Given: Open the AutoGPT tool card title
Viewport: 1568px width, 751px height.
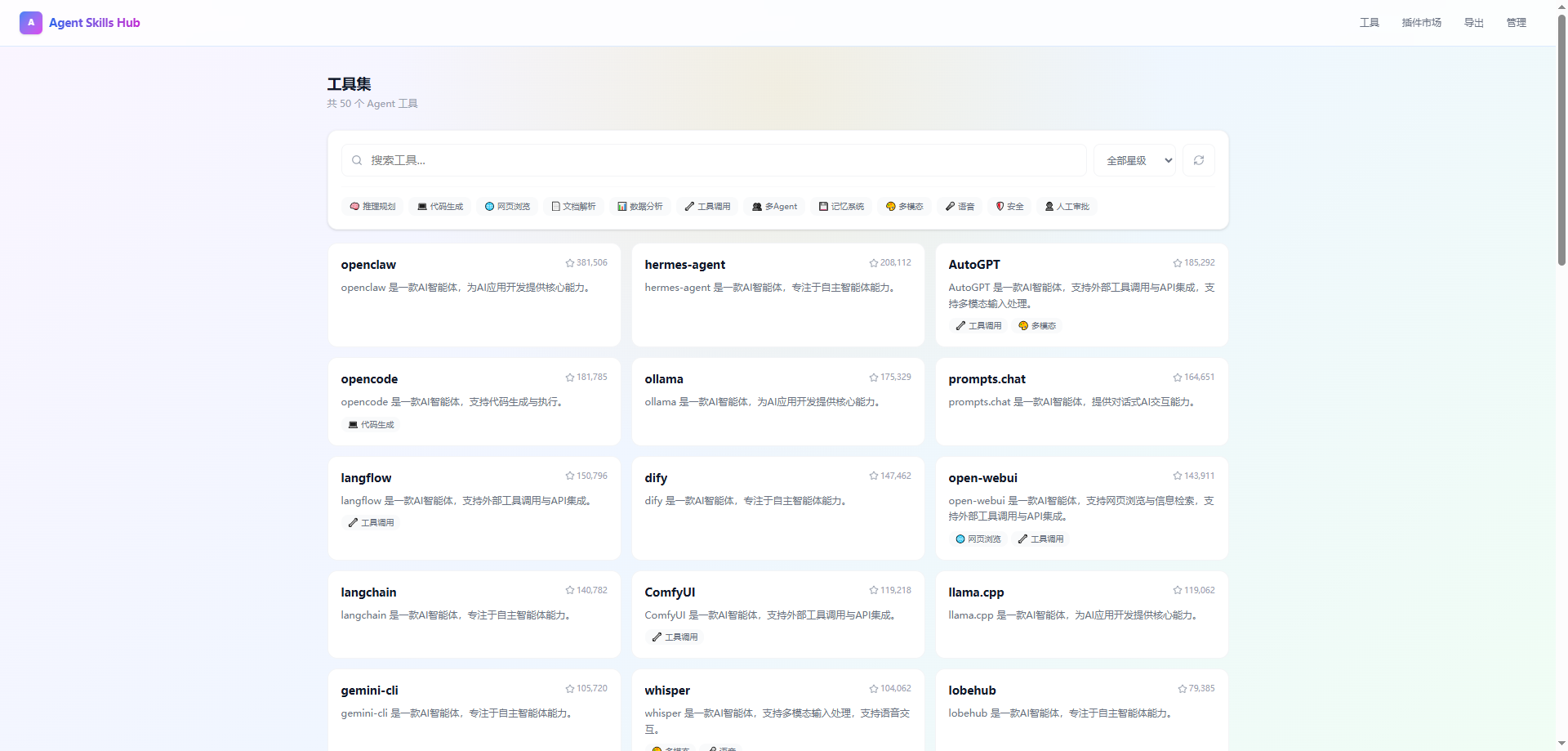Looking at the screenshot, I should pyautogui.click(x=974, y=265).
